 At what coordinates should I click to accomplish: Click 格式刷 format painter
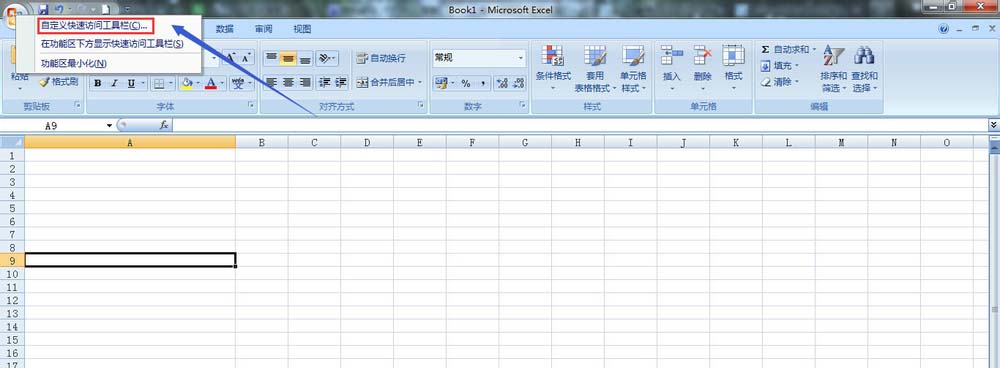point(58,82)
